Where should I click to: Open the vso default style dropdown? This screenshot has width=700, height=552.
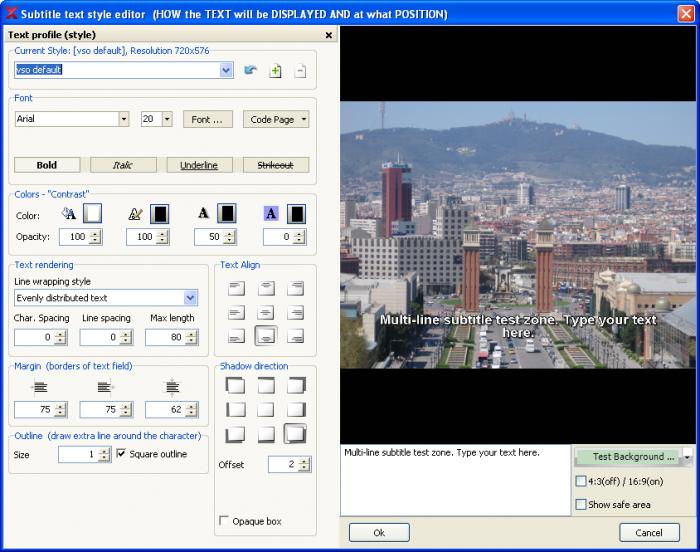click(x=226, y=70)
